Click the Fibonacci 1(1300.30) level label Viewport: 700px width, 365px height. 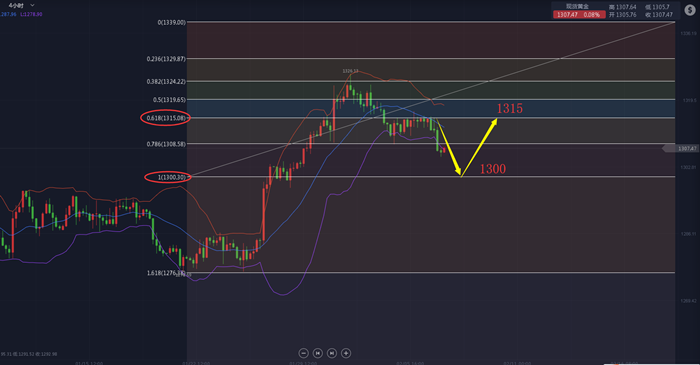coord(172,178)
